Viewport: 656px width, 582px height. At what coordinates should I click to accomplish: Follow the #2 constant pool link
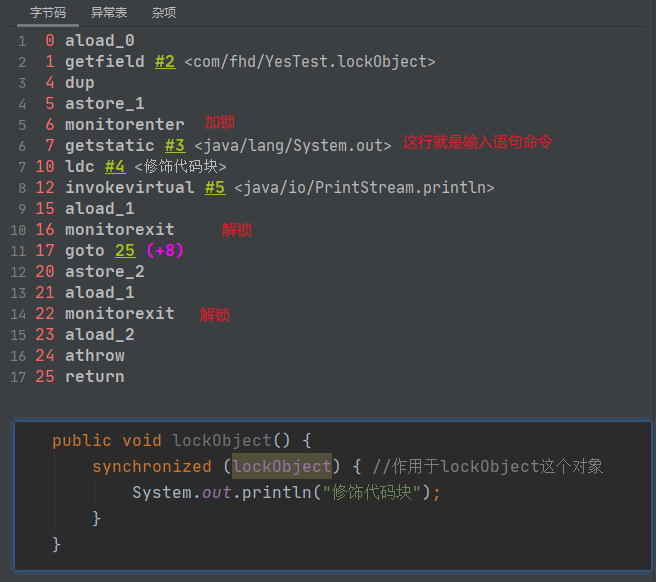click(165, 62)
